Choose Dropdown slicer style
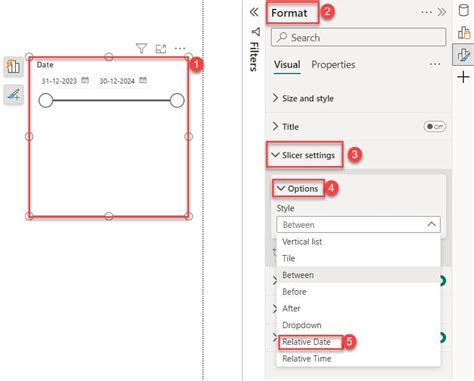The width and height of the screenshot is (474, 381). coord(358,325)
